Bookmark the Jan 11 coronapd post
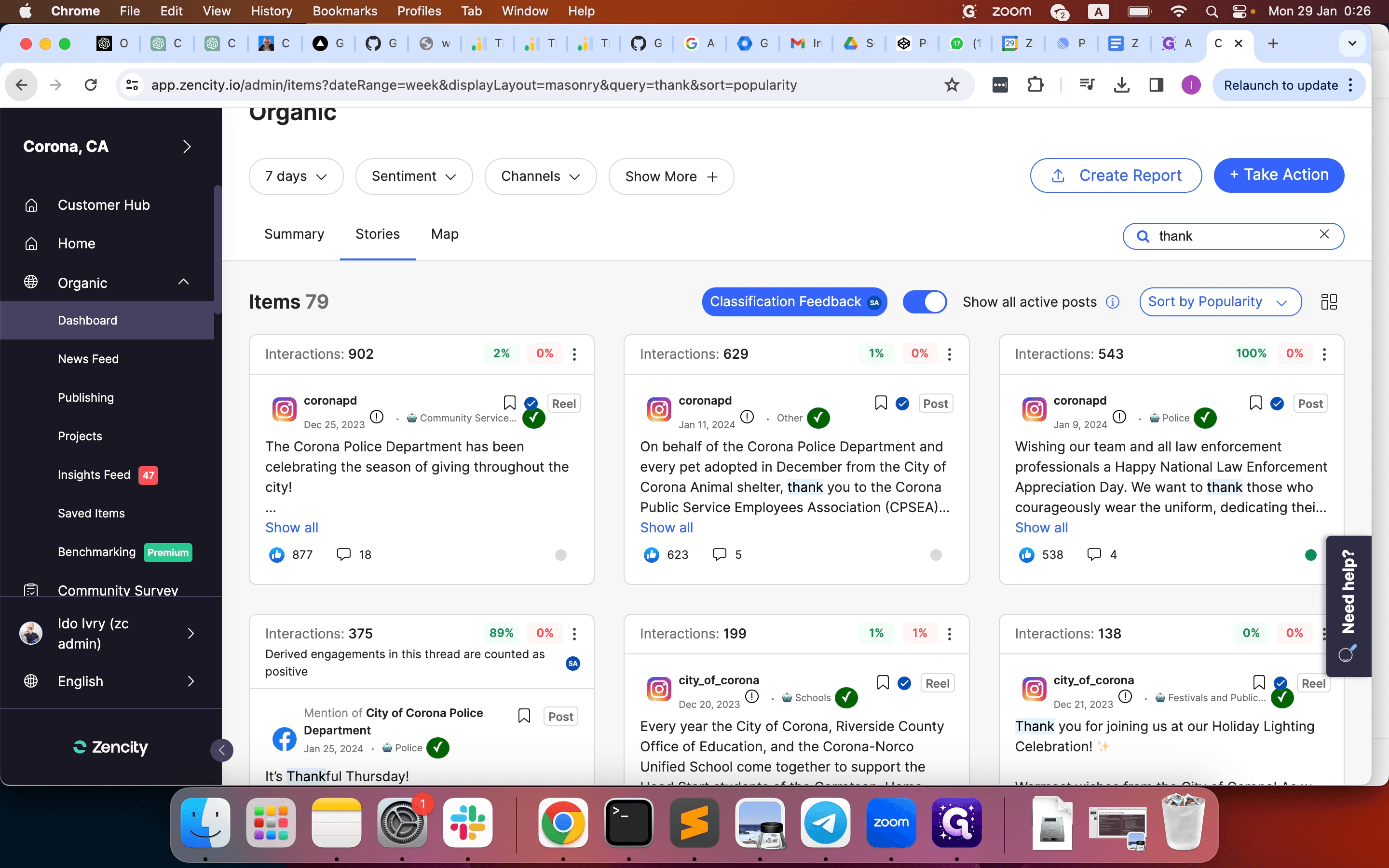This screenshot has width=1389, height=868. pyautogui.click(x=881, y=403)
